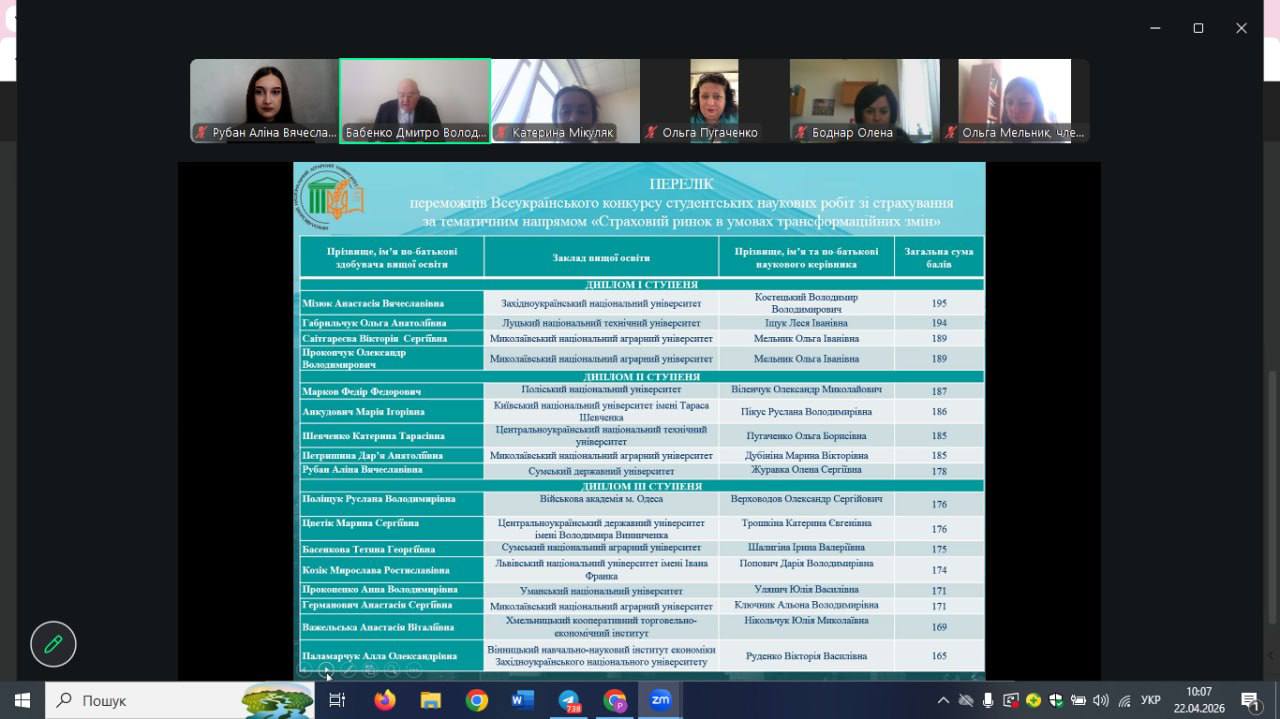This screenshot has width=1280, height=719.
Task: Click the green annotation pencil button
Action: point(53,644)
